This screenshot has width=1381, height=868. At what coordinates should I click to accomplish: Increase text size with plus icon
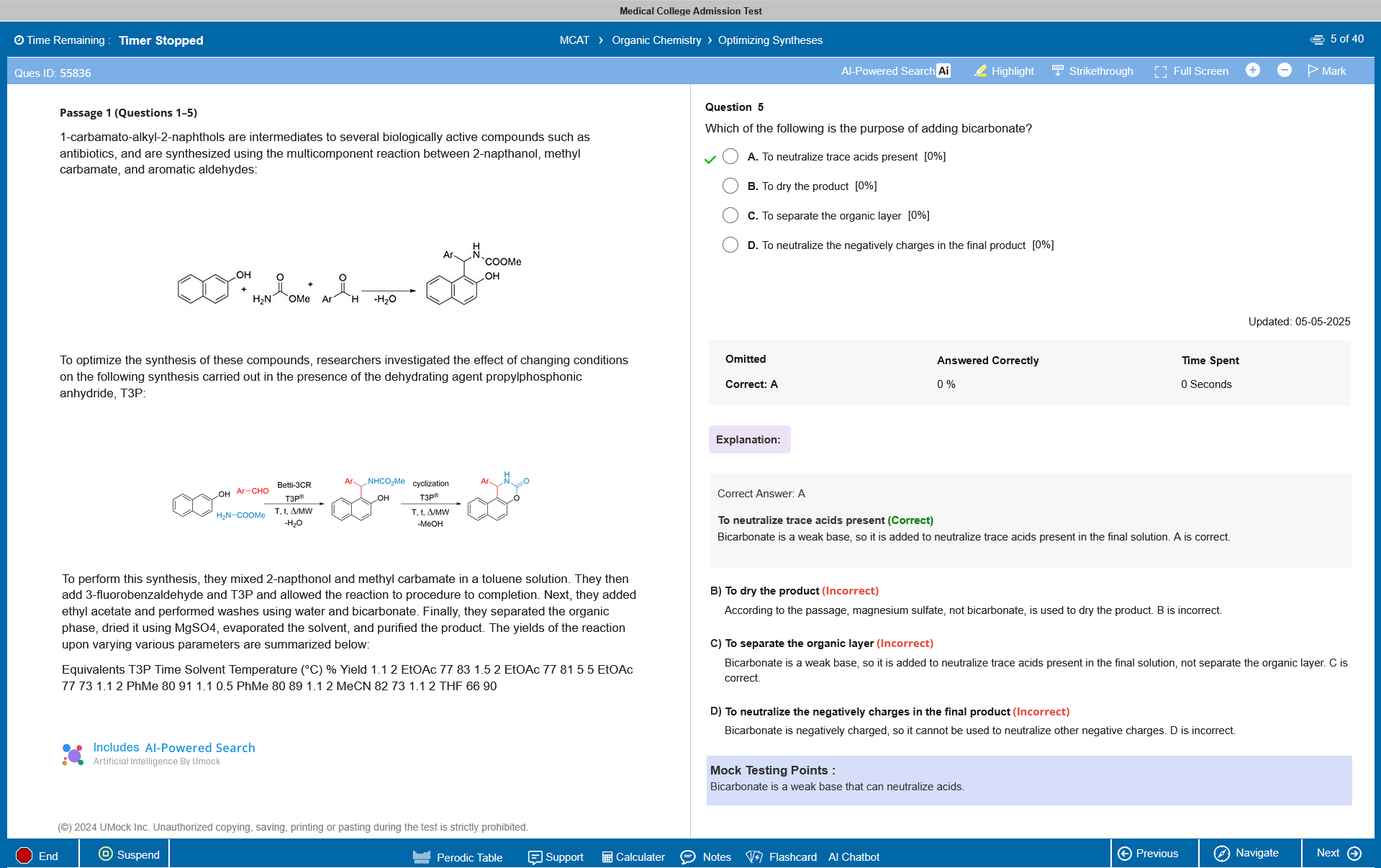1253,70
